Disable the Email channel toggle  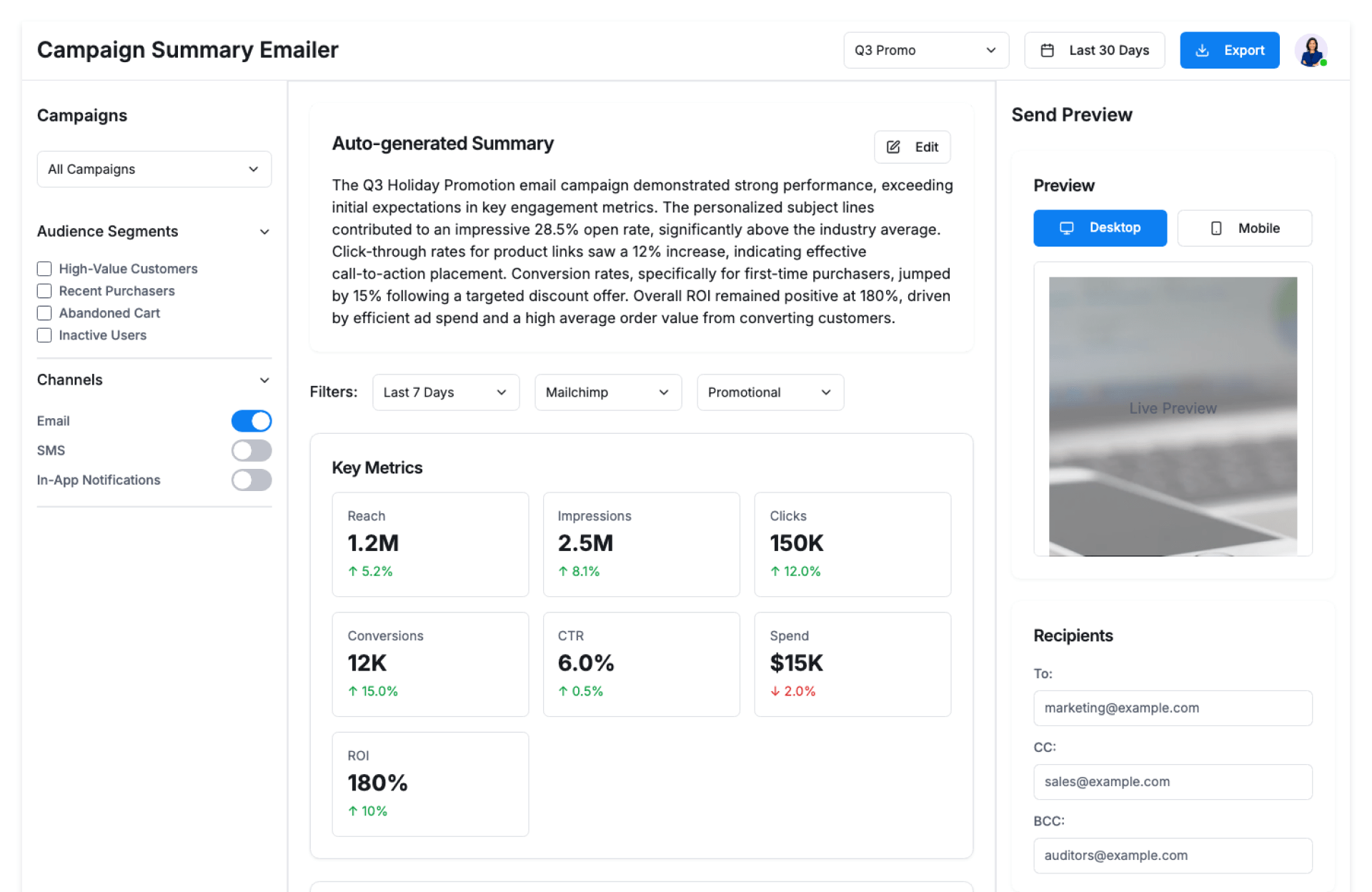point(252,421)
